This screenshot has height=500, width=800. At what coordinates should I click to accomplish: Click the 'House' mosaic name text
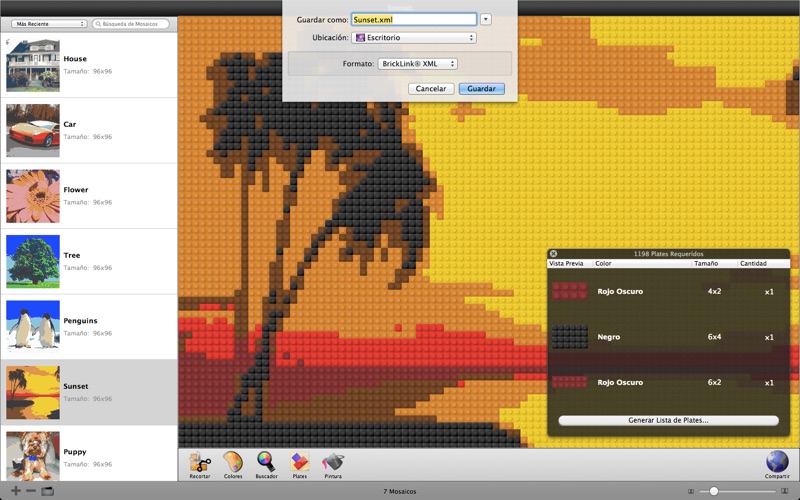[x=75, y=59]
